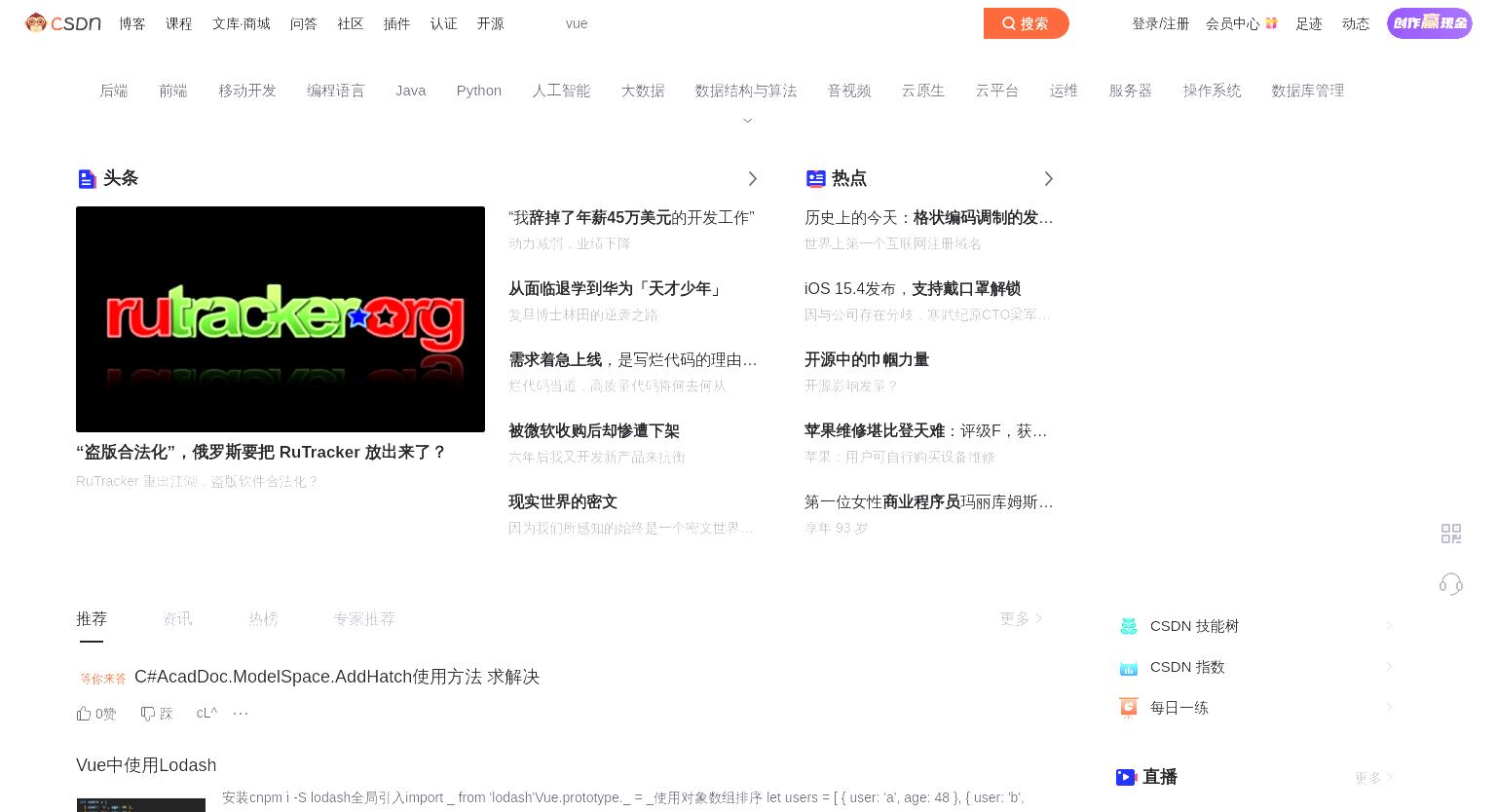Select the 云原生 category
The height and width of the screenshot is (812, 1496).
pos(923,91)
